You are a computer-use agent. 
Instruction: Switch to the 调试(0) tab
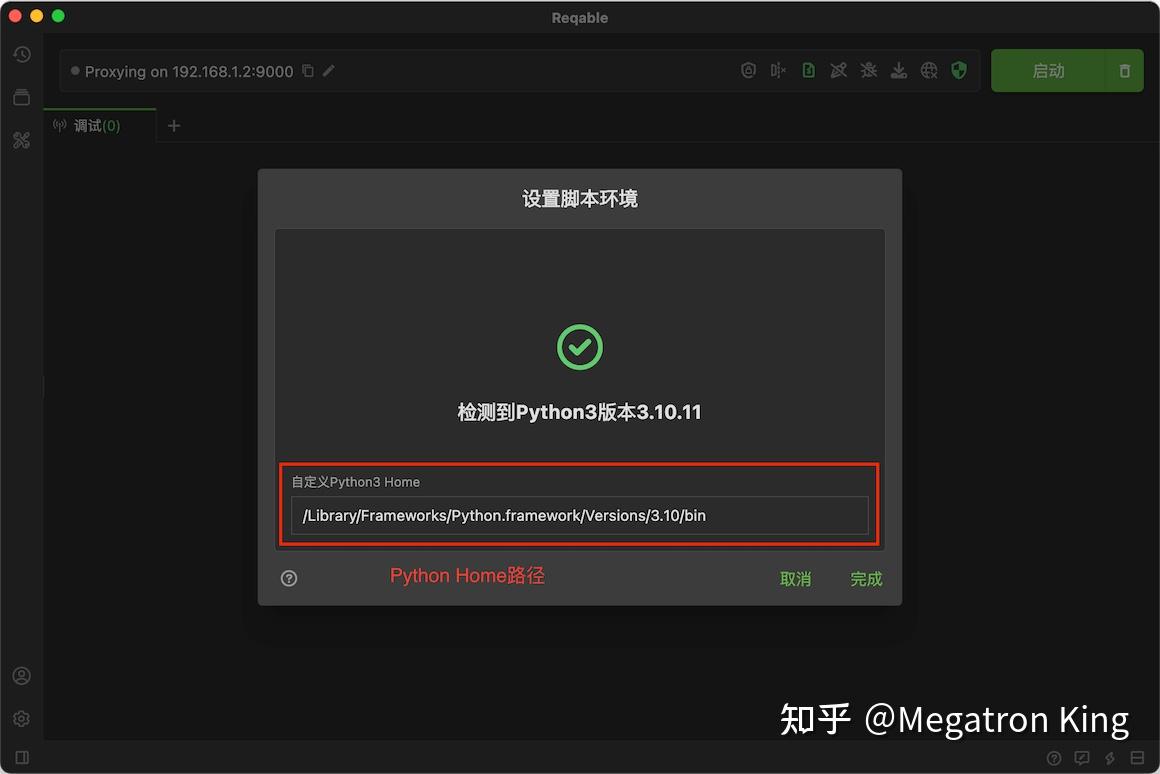pos(95,125)
